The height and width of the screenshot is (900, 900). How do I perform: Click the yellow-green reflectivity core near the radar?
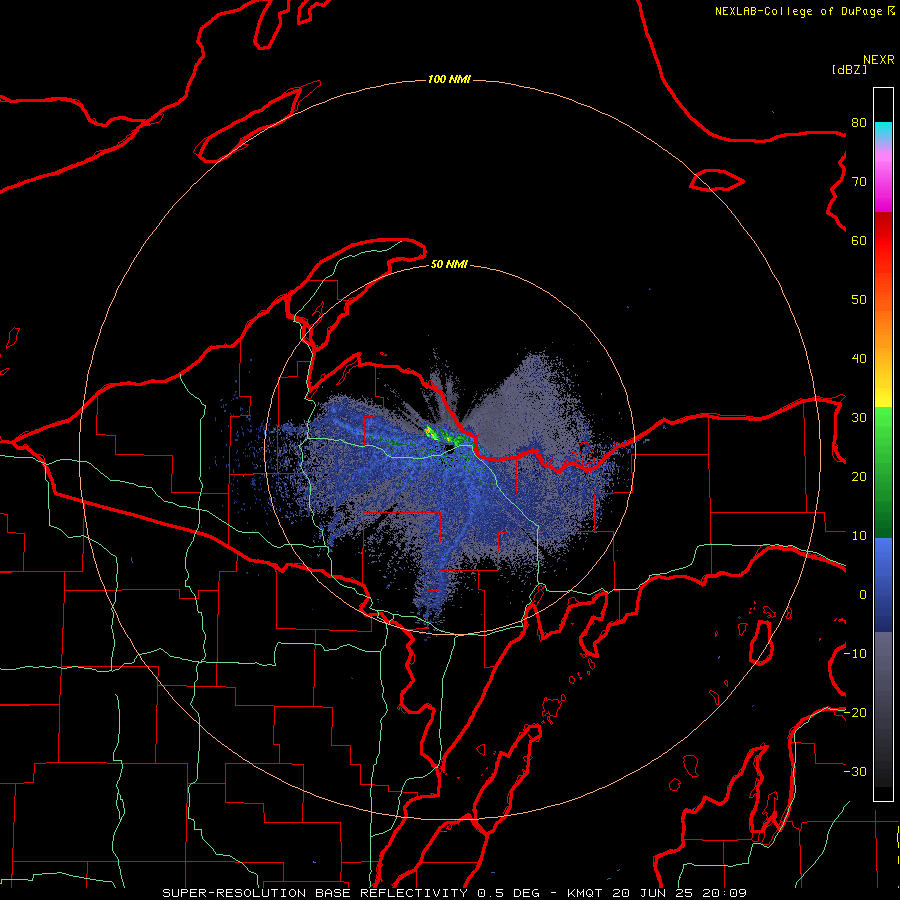coord(431,433)
